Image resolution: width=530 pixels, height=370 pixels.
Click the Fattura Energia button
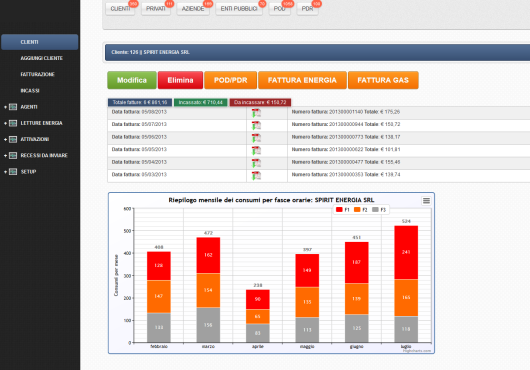click(x=302, y=80)
